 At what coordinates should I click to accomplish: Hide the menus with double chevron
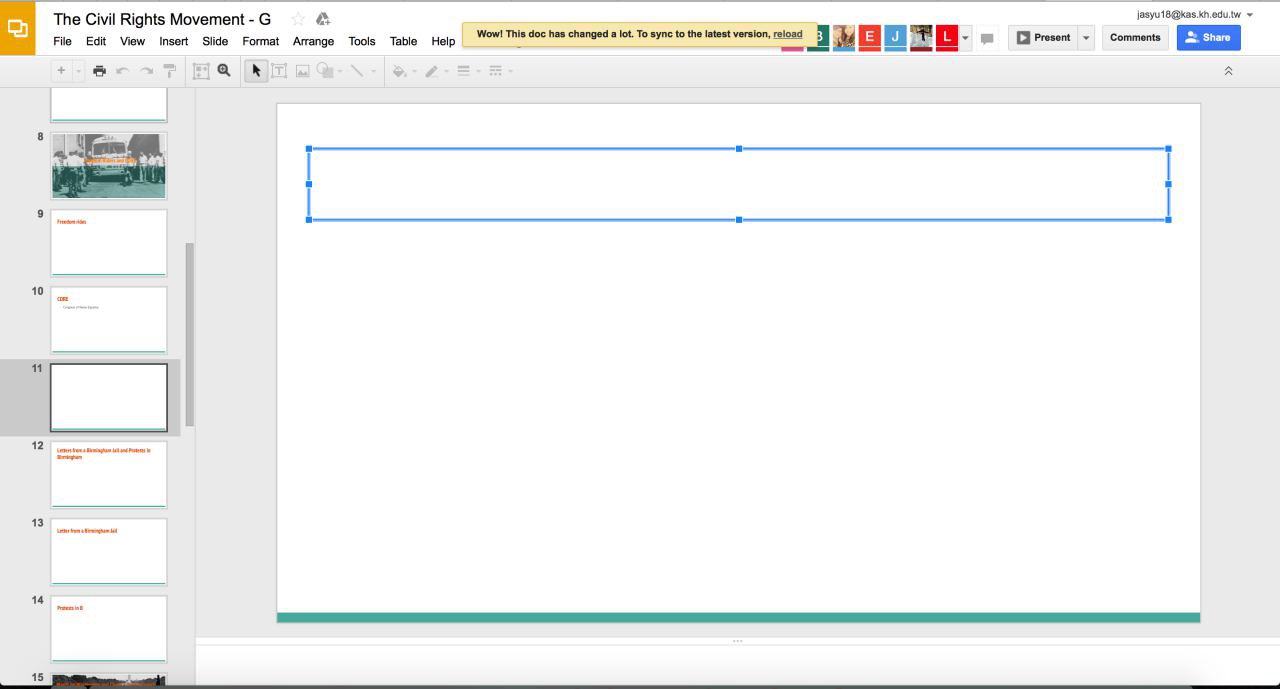1228,71
